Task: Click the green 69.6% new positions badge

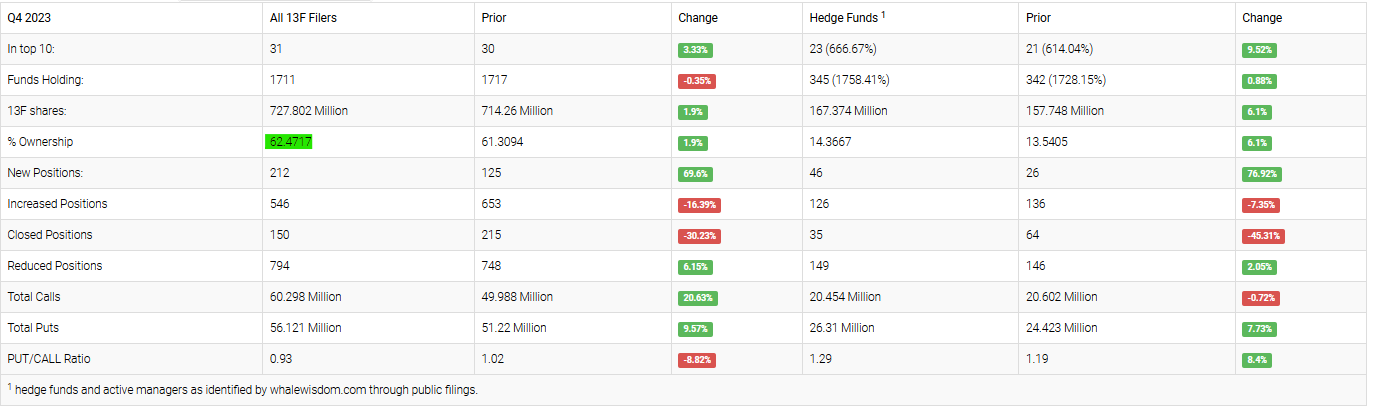Action: pyautogui.click(x=693, y=174)
